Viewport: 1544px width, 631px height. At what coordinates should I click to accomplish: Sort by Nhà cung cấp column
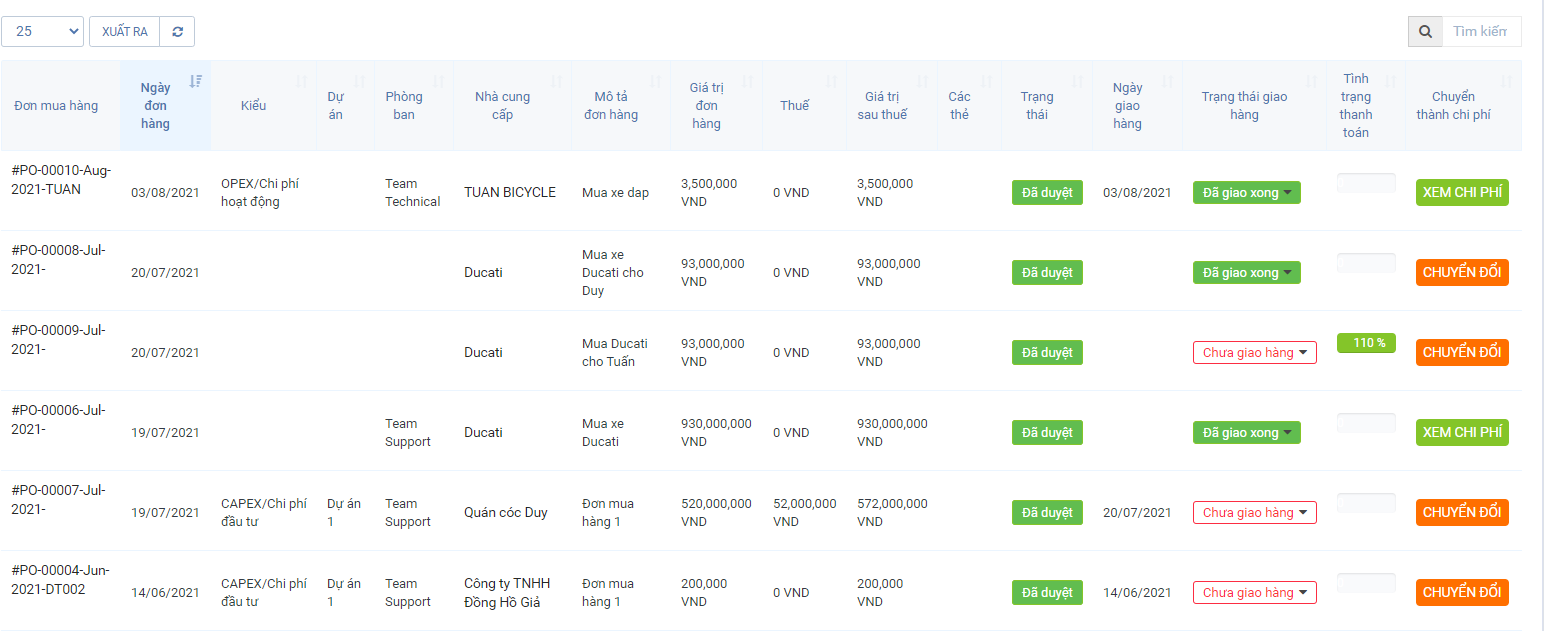click(x=503, y=105)
